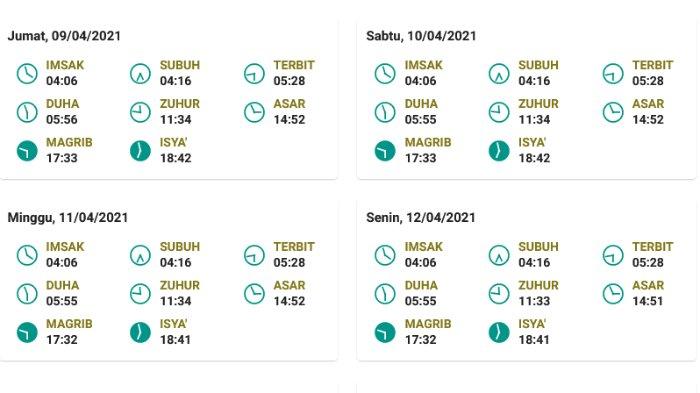Viewport: 700px width, 393px height.
Task: Click the Subuh clock icon for Senin
Action: pos(499,255)
